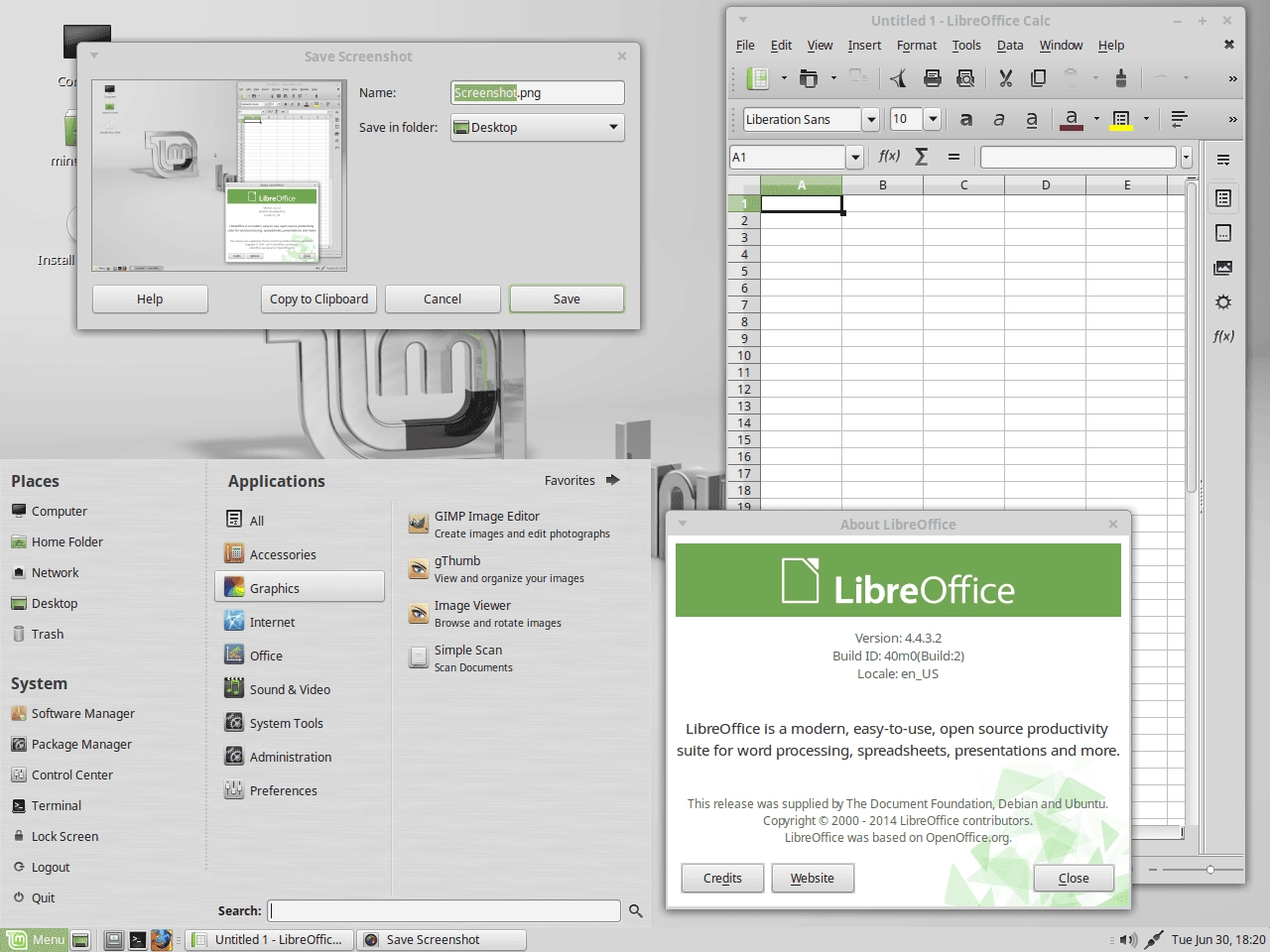Toggle italic formatting in Calc
This screenshot has height=952, width=1270.
(999, 119)
